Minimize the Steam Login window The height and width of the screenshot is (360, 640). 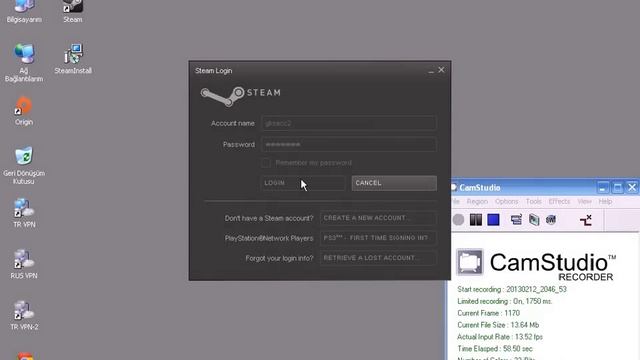click(431, 71)
